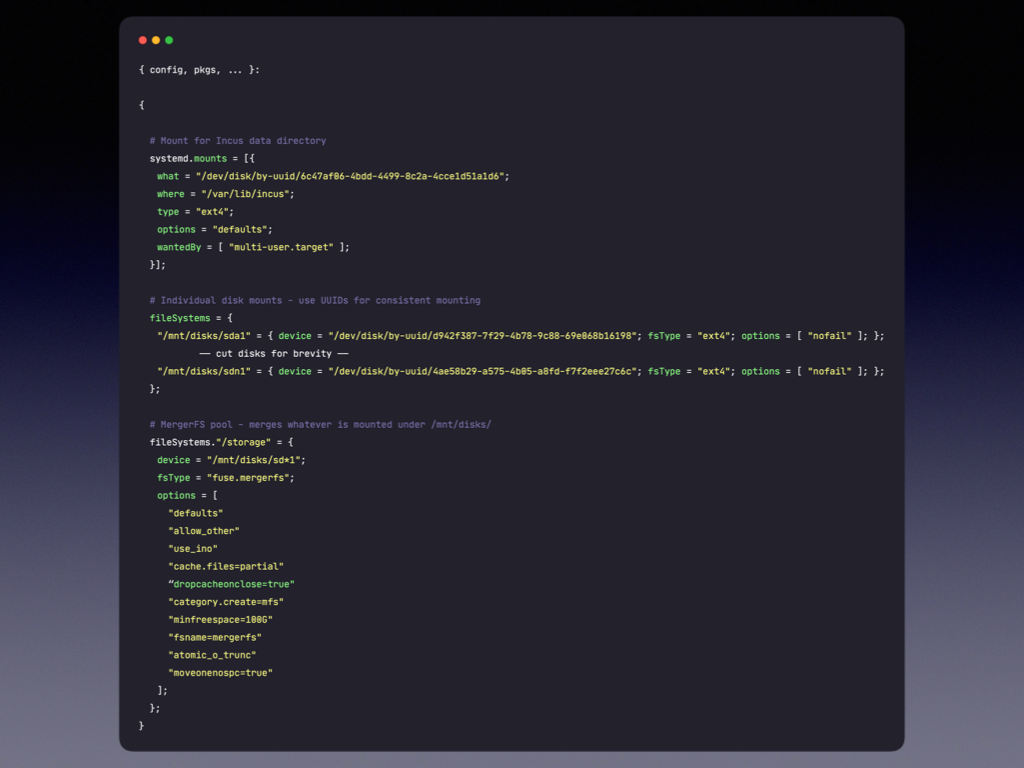1024x768 pixels.
Task: Click the type = "ext4" line
Action: 195,212
